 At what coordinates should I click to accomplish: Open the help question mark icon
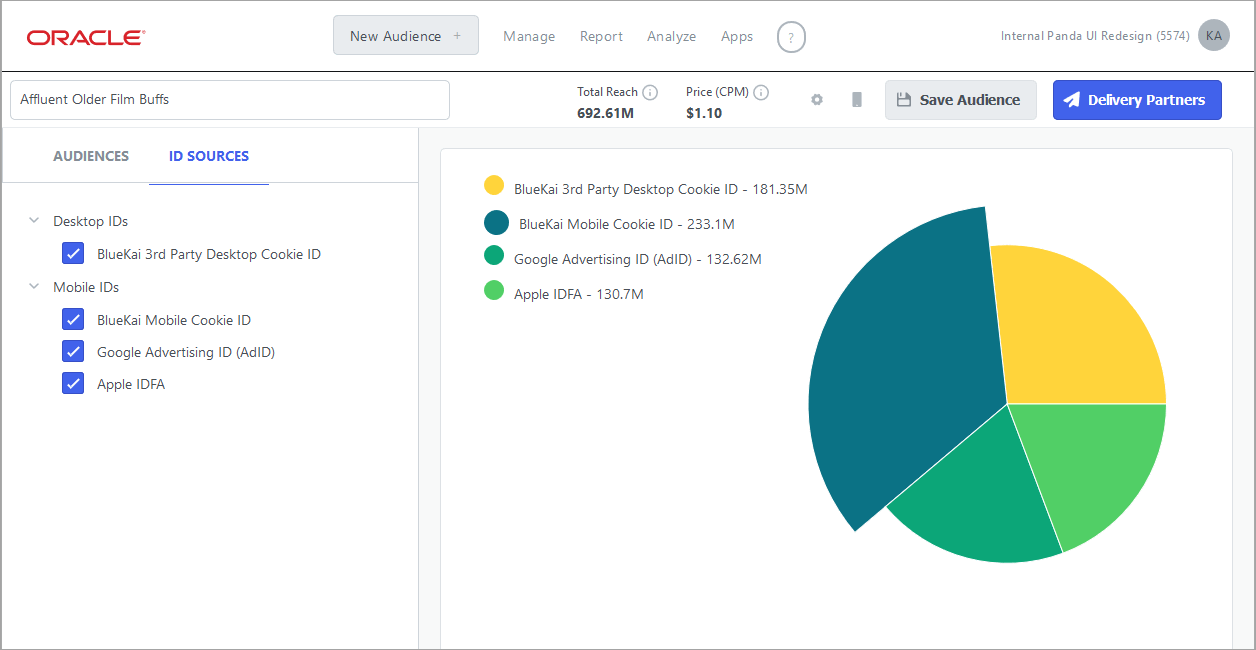click(x=791, y=37)
